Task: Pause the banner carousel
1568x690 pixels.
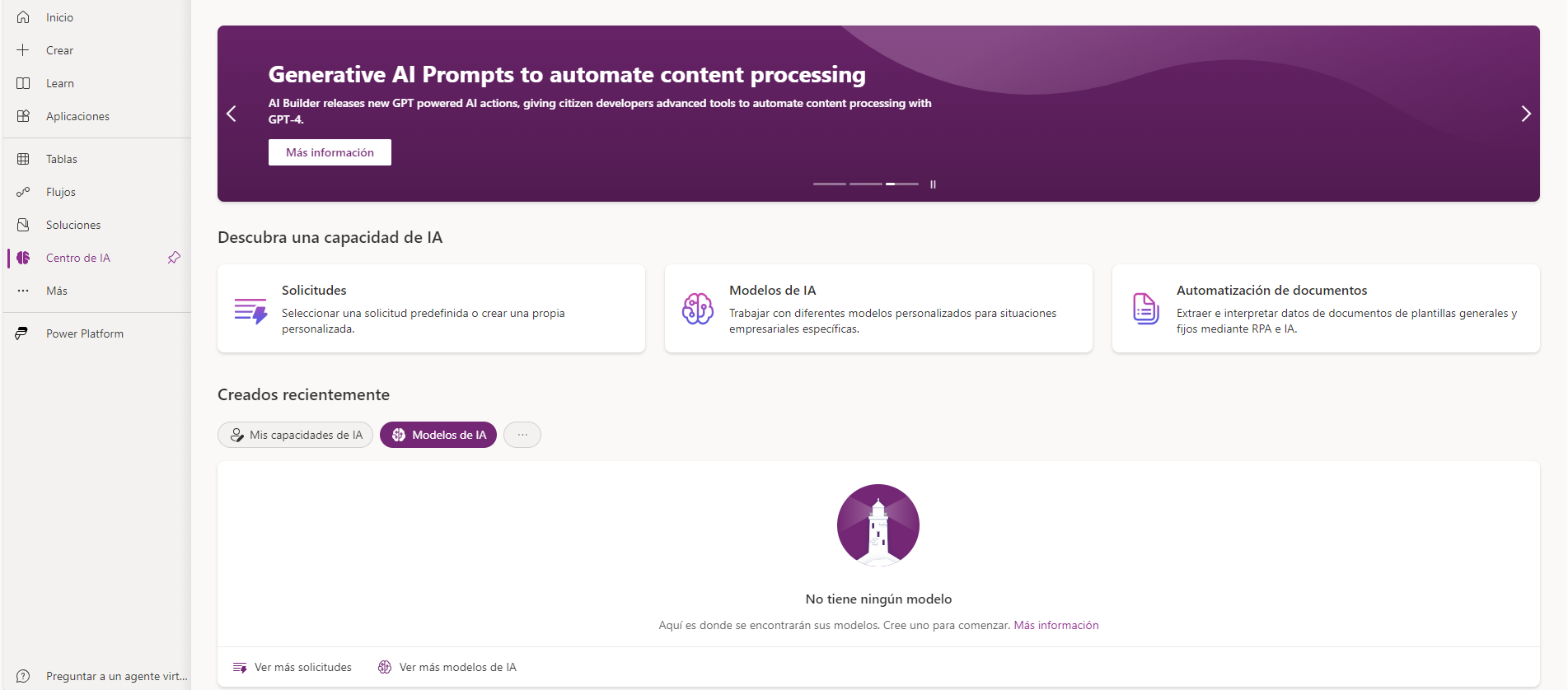Action: pos(933,184)
